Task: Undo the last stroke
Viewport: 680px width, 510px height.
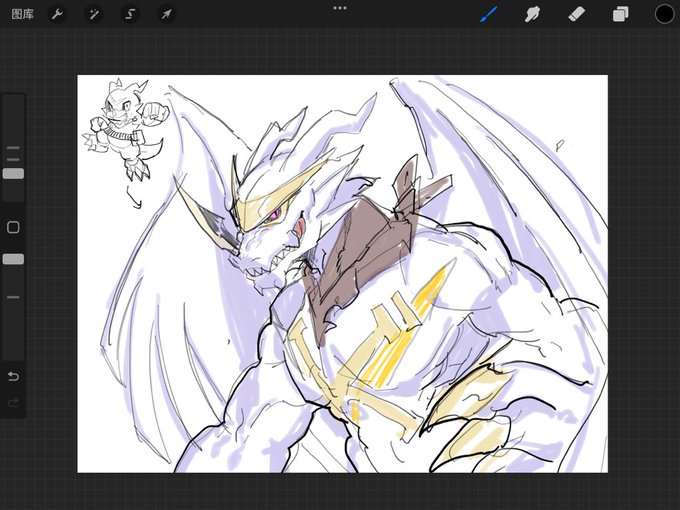Action: click(13, 376)
